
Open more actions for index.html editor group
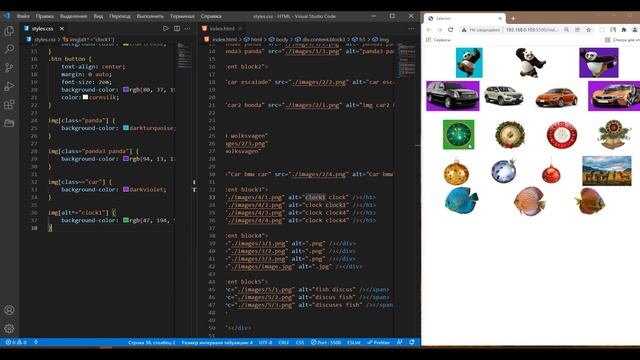coord(411,29)
